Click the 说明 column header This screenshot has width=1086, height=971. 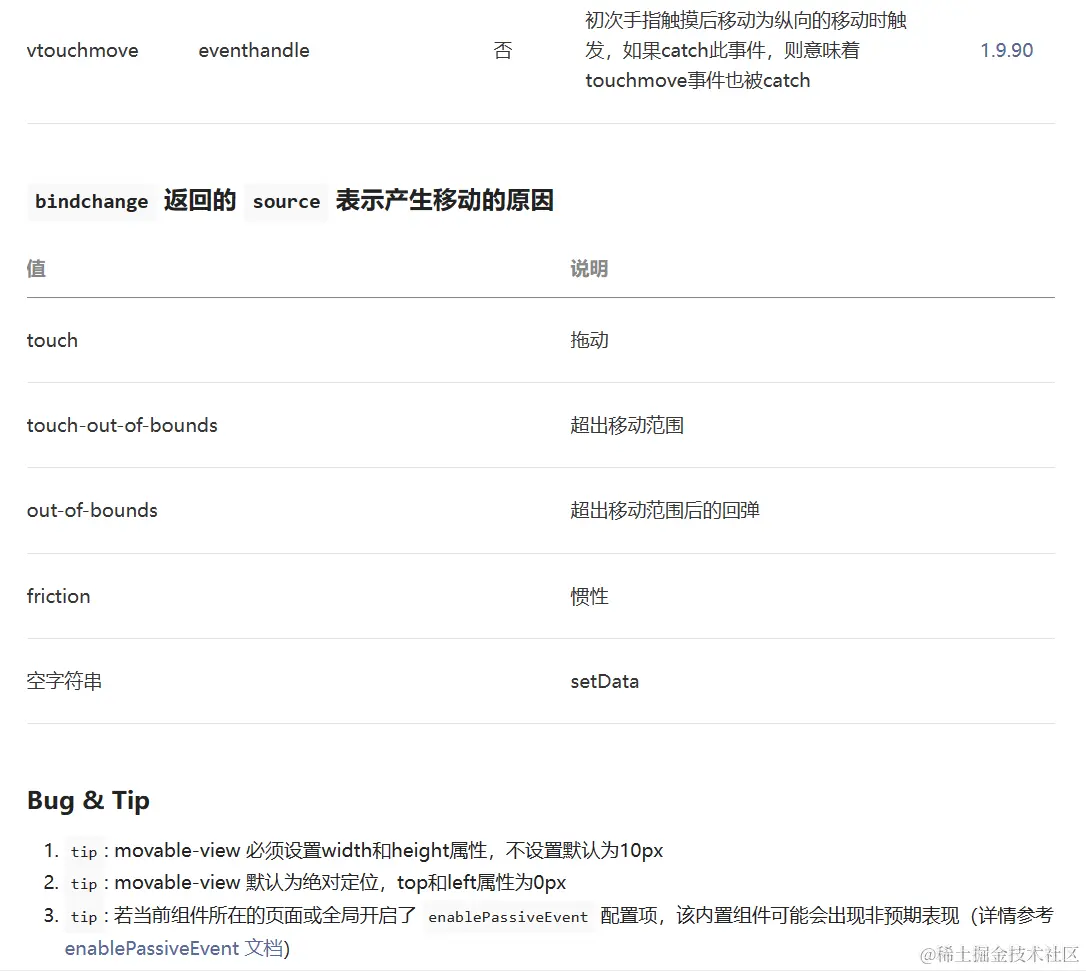pyautogui.click(x=589, y=269)
